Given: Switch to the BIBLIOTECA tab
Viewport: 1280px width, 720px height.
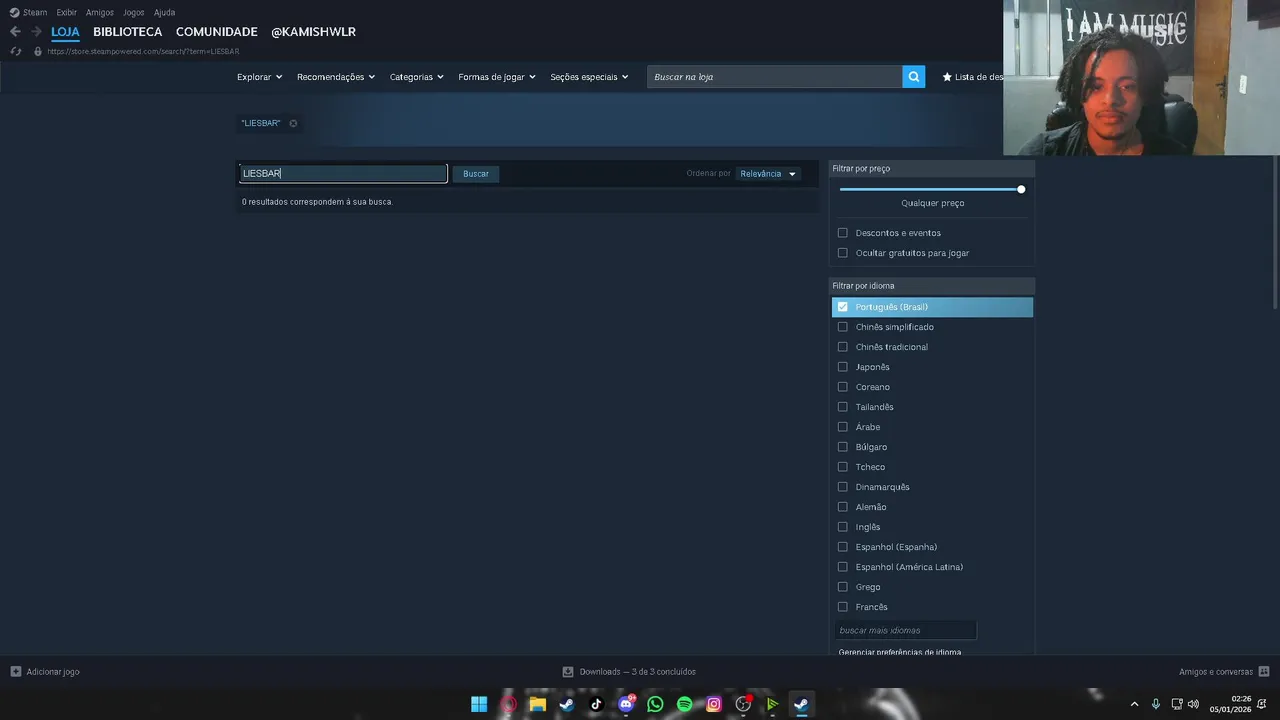Looking at the screenshot, I should (x=127, y=32).
